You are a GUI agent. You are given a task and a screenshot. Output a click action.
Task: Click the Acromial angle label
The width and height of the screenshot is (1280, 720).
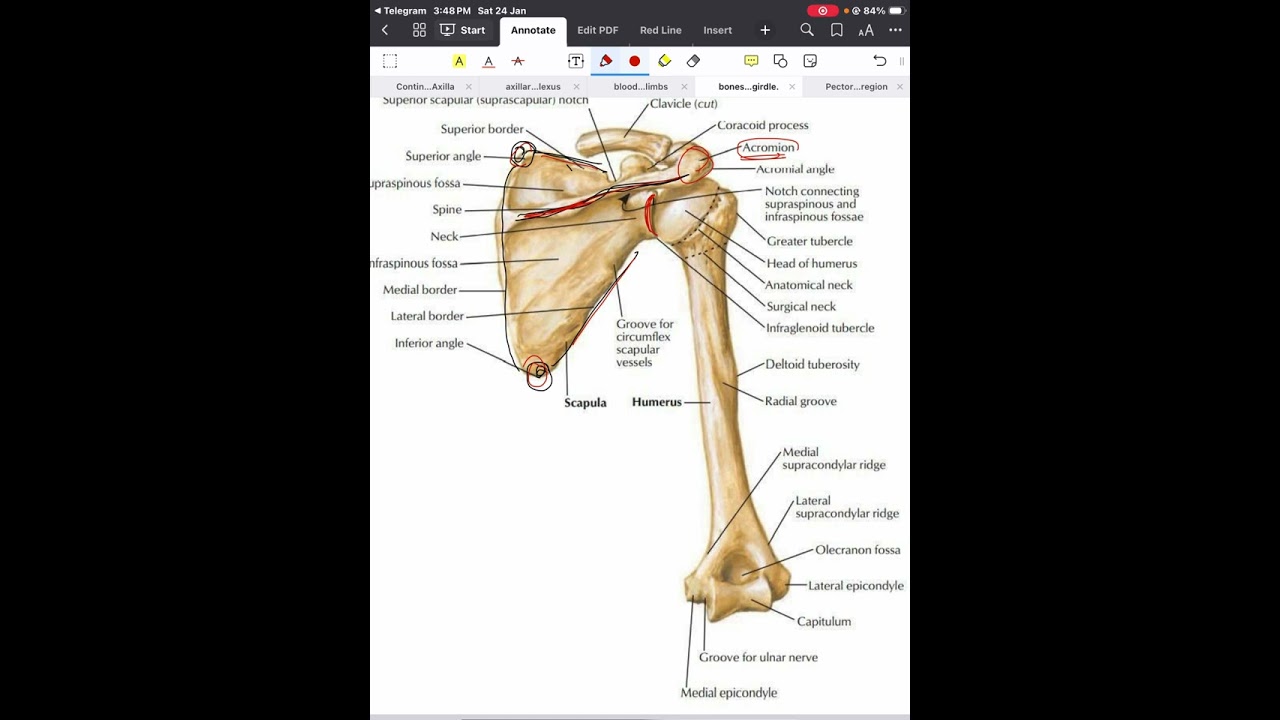coord(795,169)
